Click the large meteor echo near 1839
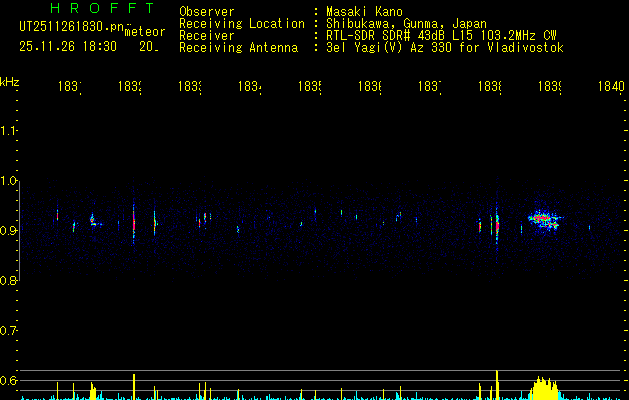Viewport: 629px width, 400px height. point(544,219)
